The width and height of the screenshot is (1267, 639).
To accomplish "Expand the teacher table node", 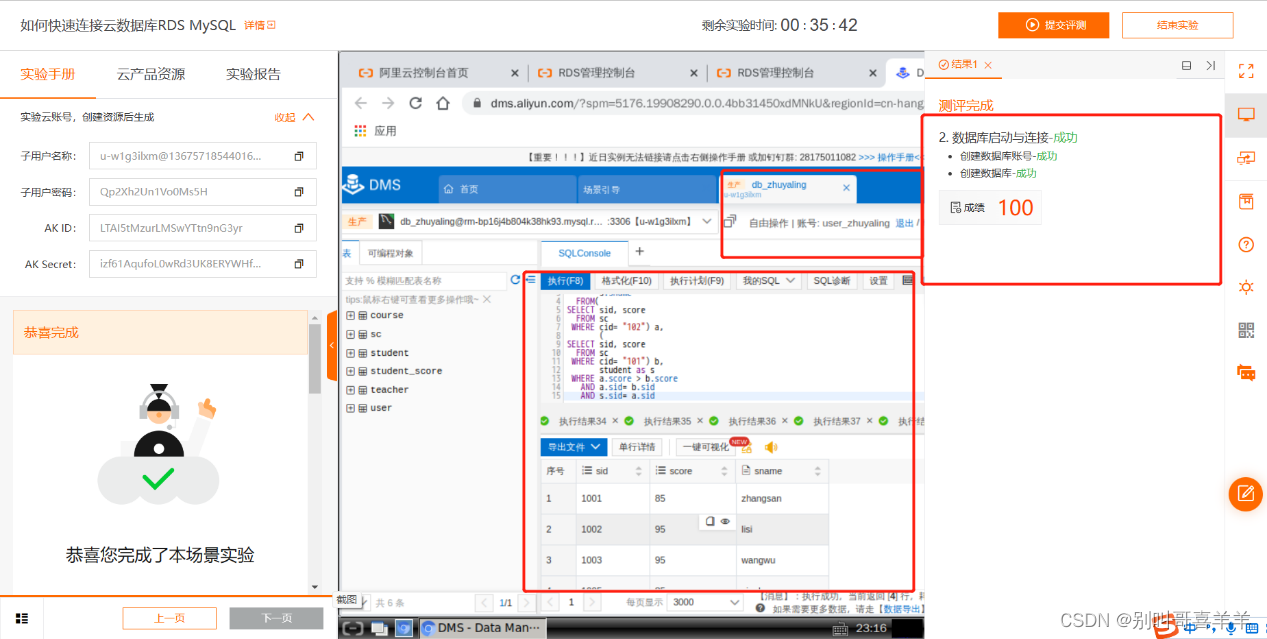I will tap(350, 390).
